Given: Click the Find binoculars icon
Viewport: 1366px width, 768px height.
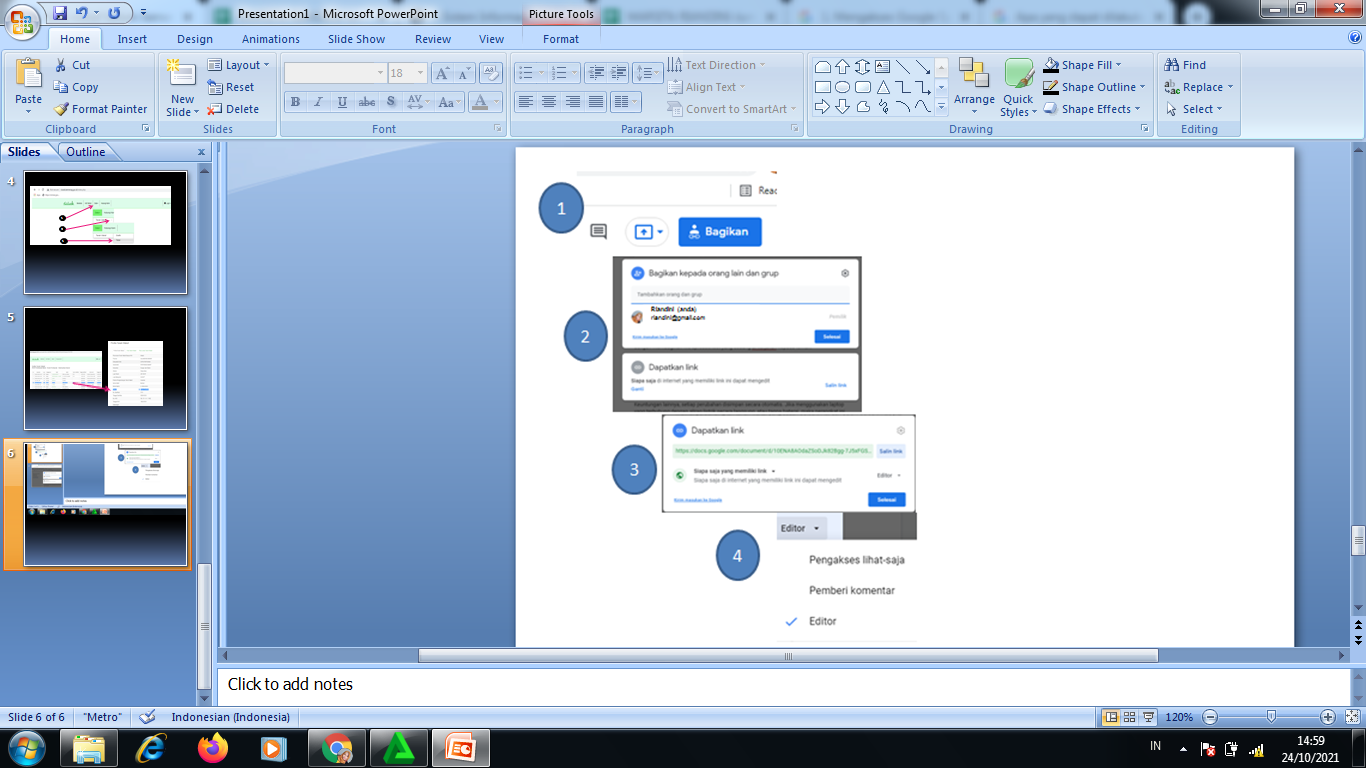Looking at the screenshot, I should [x=1172, y=65].
